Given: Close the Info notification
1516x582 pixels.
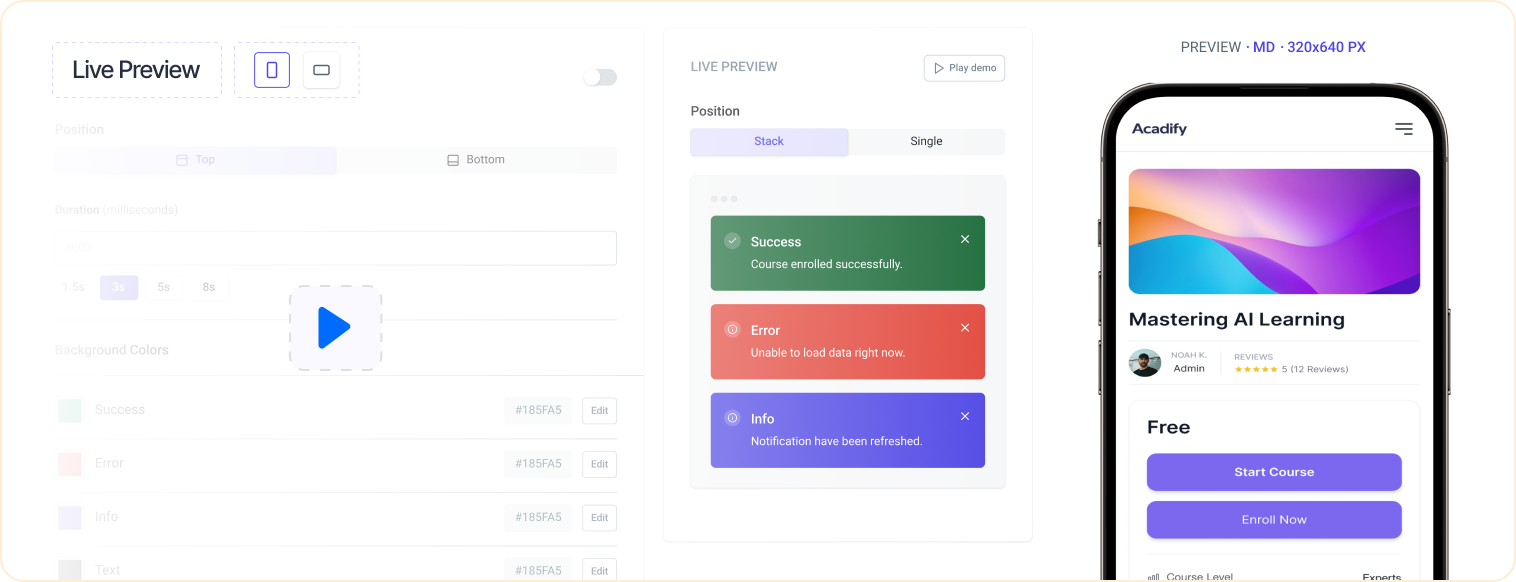Looking at the screenshot, I should point(965,416).
